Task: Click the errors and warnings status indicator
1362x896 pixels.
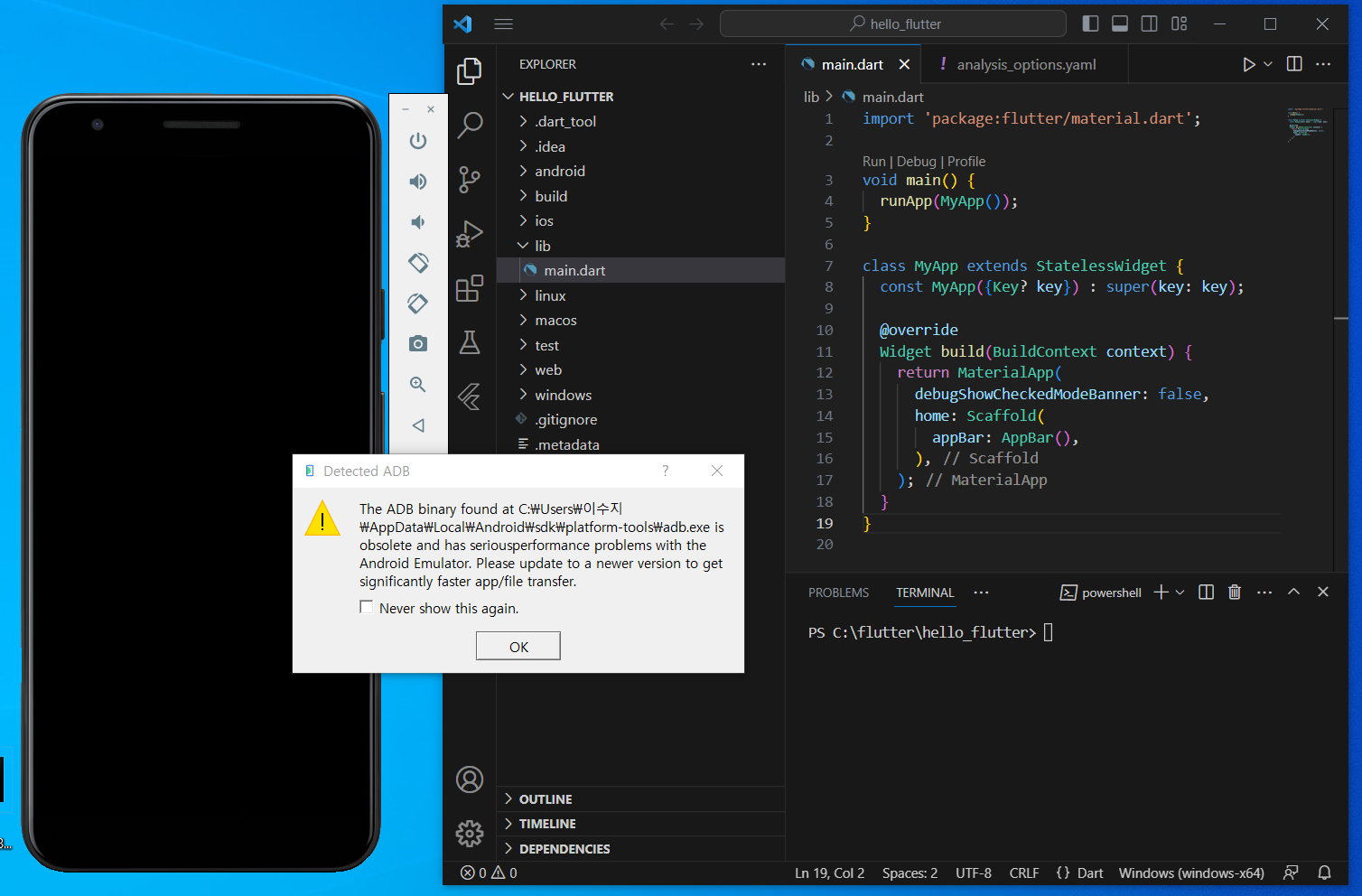Action: [489, 873]
